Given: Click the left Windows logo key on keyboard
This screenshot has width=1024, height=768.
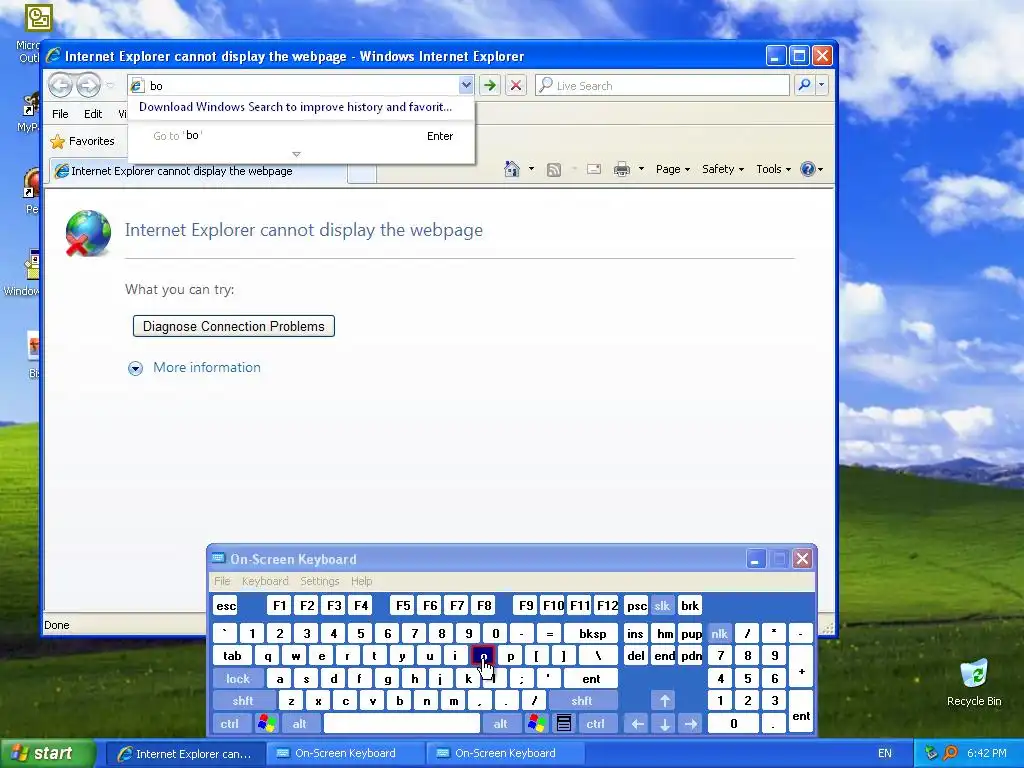Looking at the screenshot, I should pos(266,724).
